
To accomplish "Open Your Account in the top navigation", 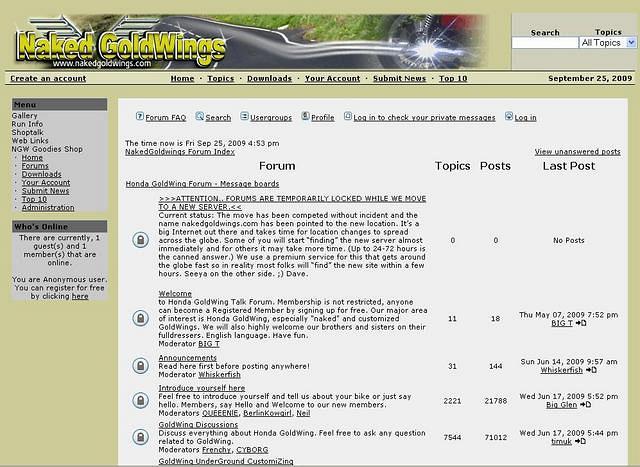I will point(332,78).
